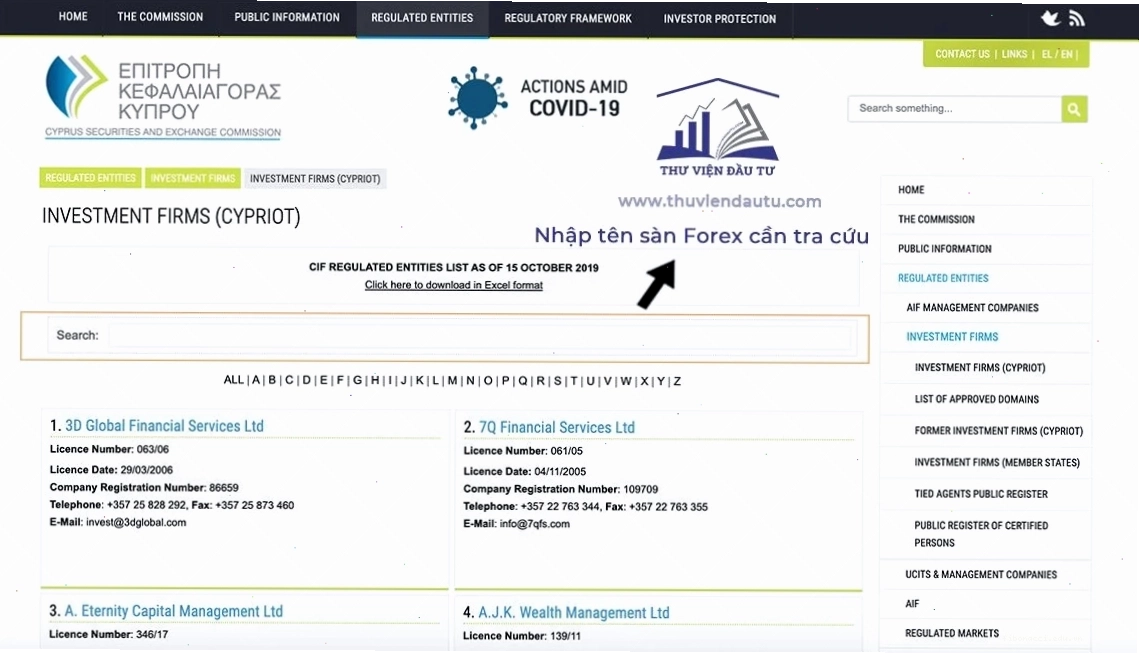
Task: Filter firms by letter H
Action: click(x=375, y=380)
